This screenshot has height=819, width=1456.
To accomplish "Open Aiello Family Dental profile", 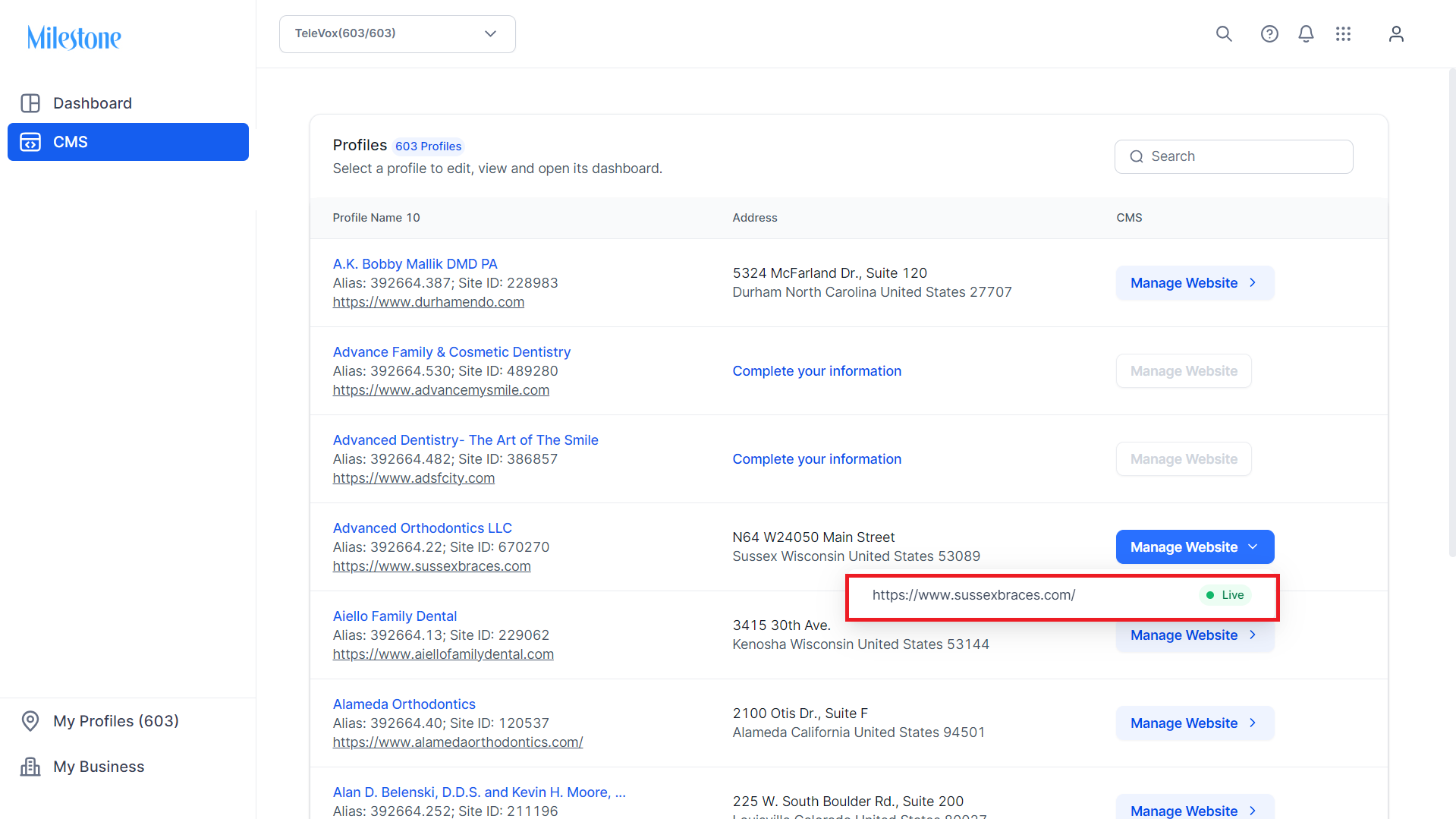I will tap(395, 616).
